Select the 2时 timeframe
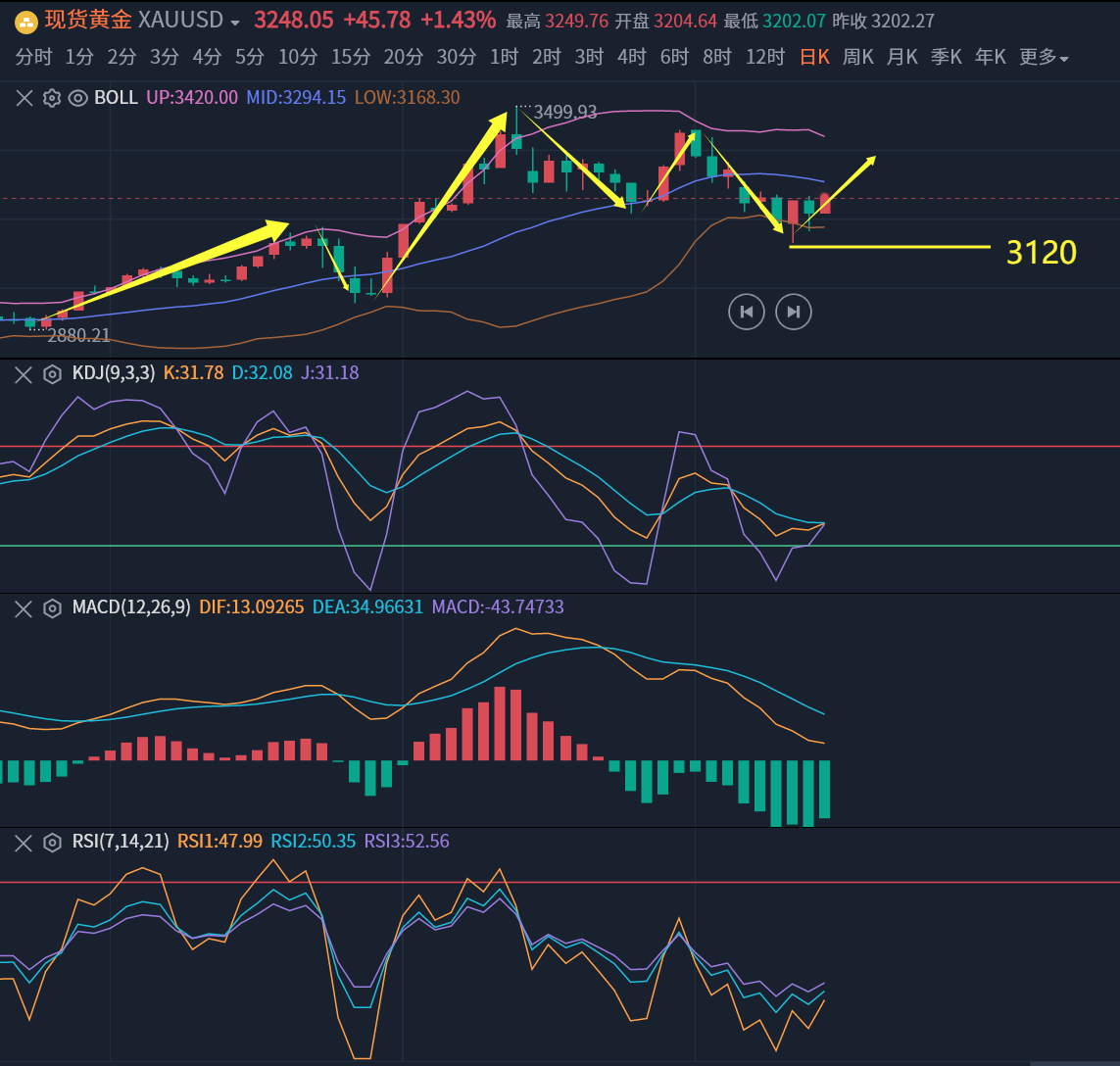 547,57
